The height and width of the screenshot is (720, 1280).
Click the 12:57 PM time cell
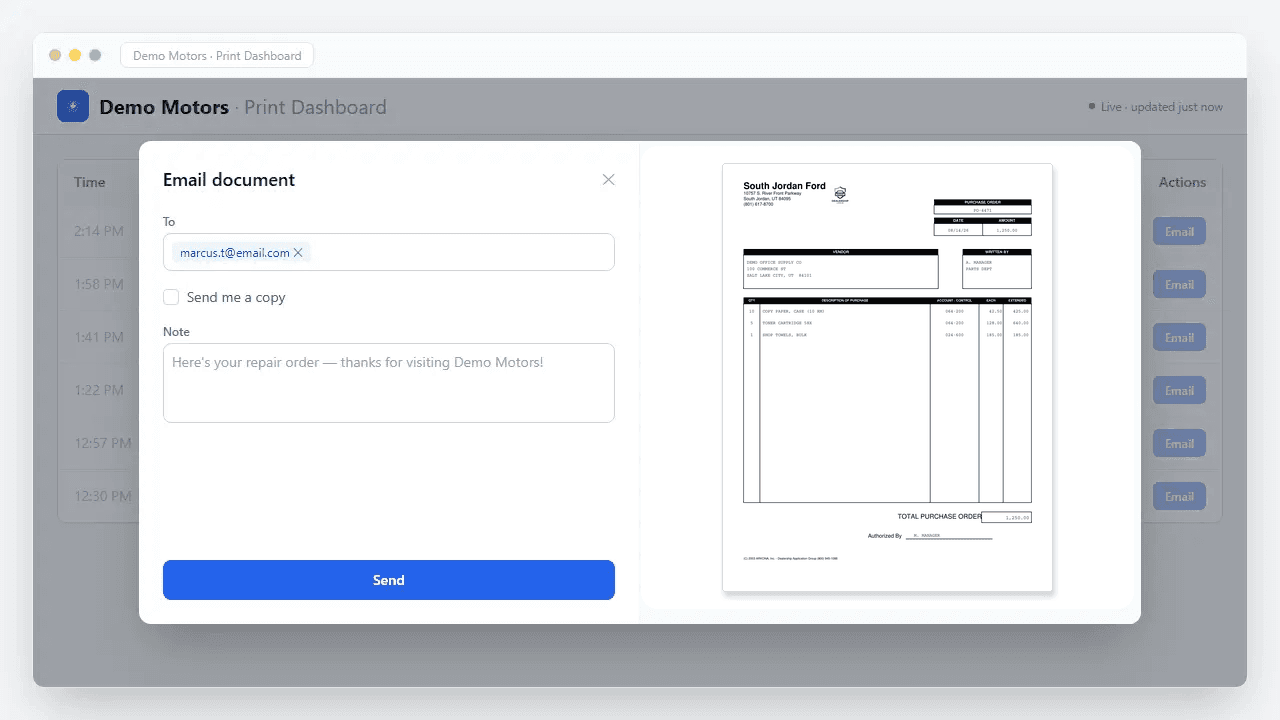103,443
